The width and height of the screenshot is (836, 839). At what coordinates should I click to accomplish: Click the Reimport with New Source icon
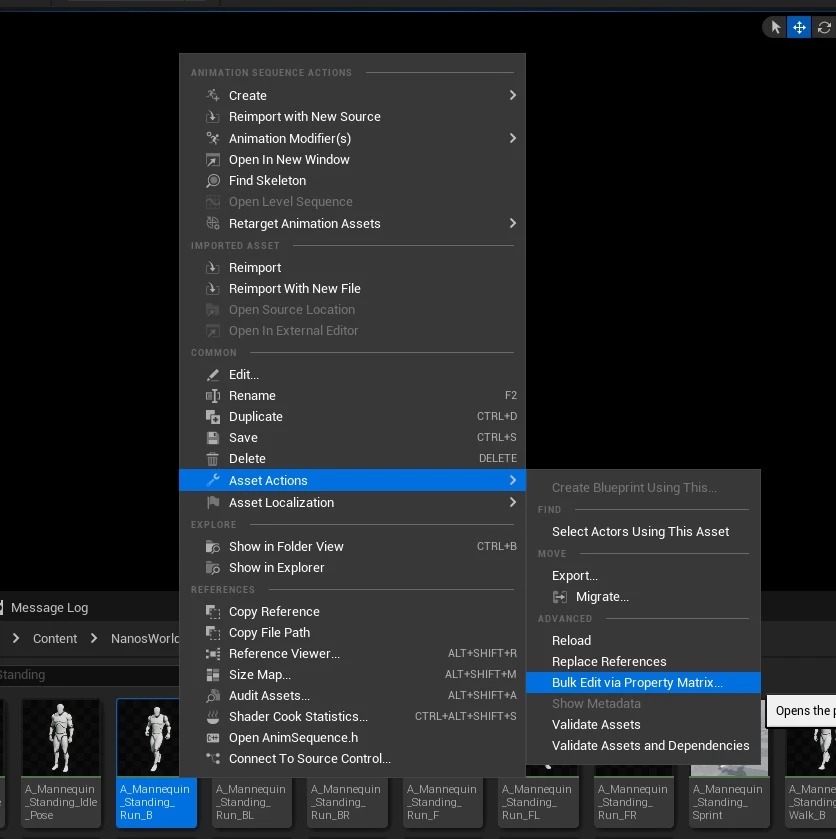pos(213,117)
